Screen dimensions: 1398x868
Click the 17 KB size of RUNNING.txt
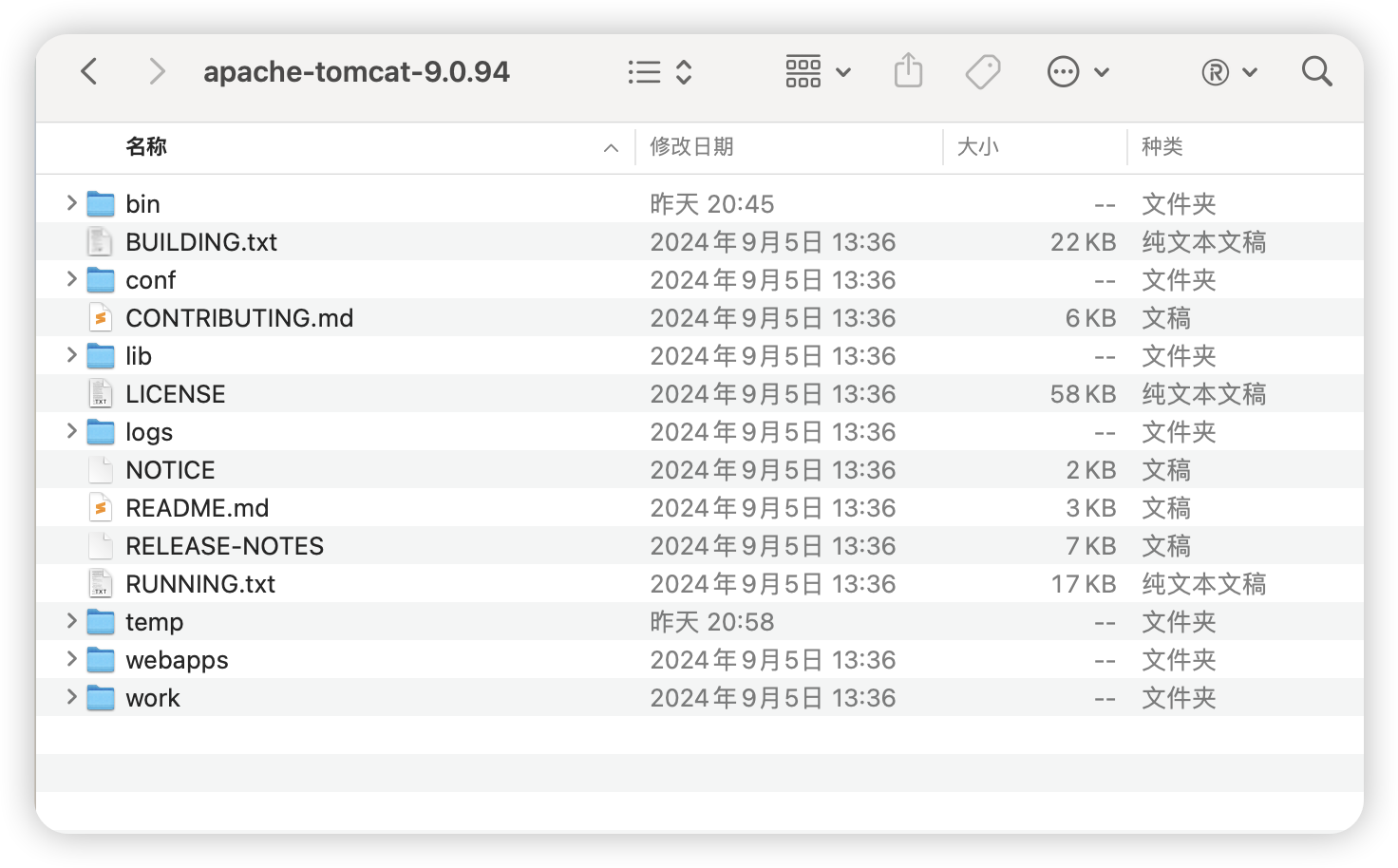click(1084, 584)
